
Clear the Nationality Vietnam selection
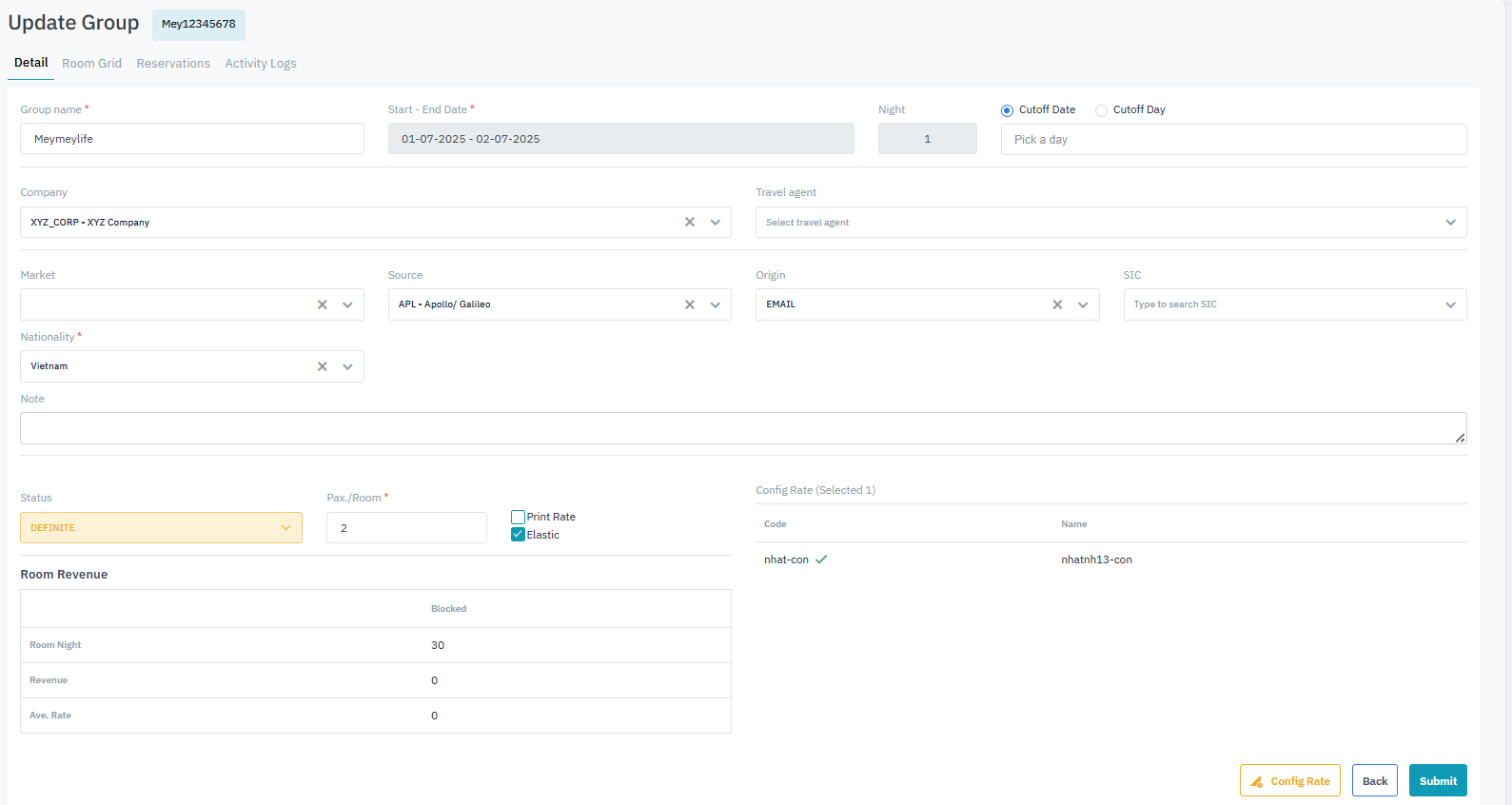point(323,366)
